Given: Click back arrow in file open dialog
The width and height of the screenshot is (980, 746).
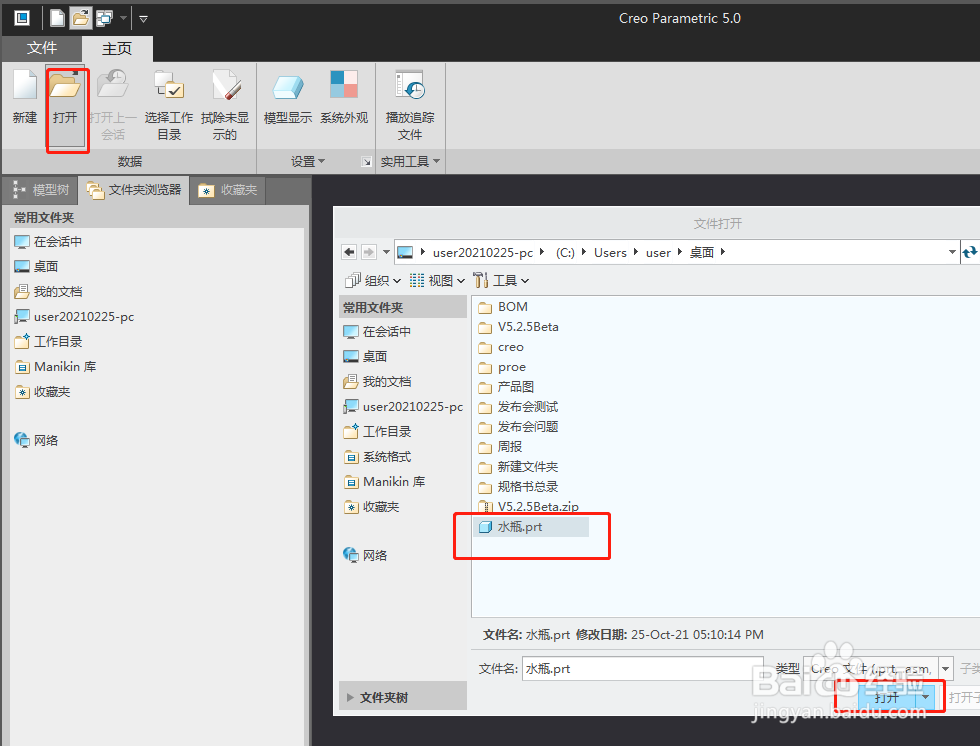Looking at the screenshot, I should (x=349, y=252).
